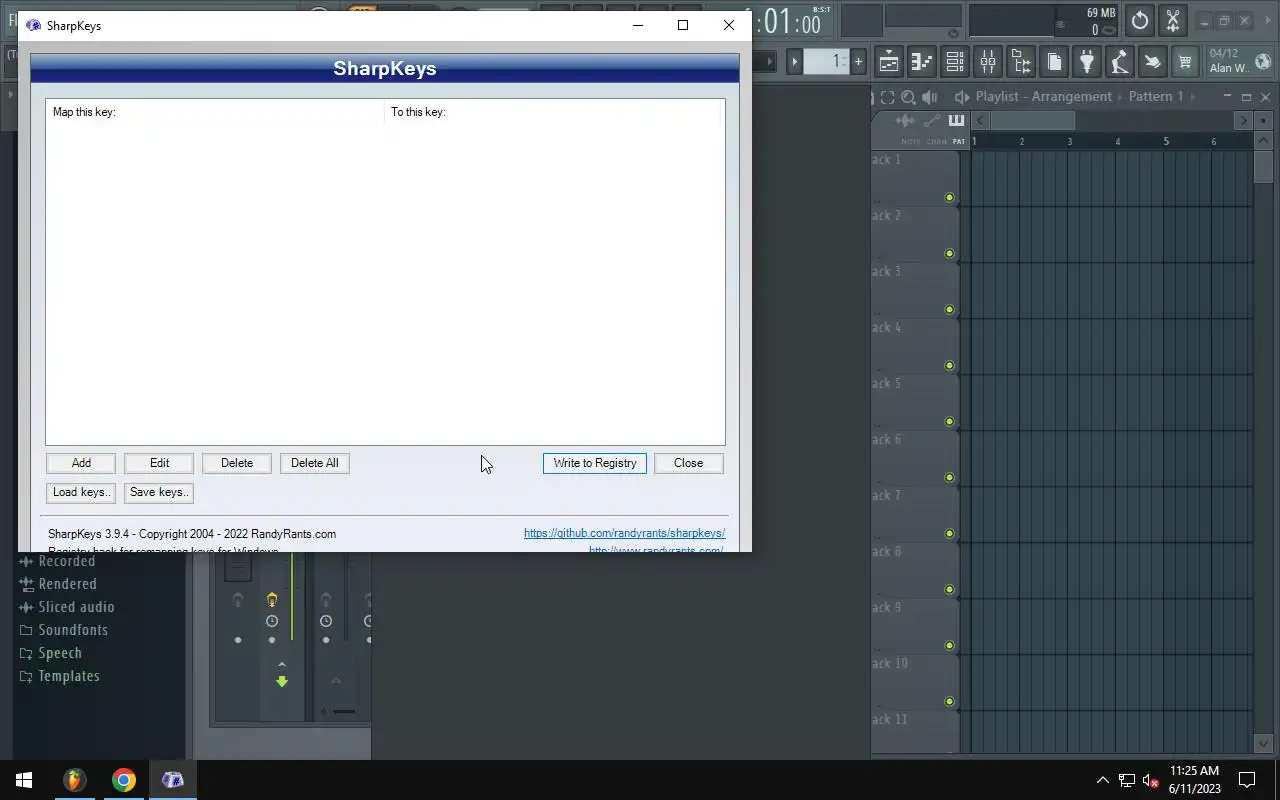Click the Edit button in SharpKeys
Image resolution: width=1280 pixels, height=800 pixels.
159,463
